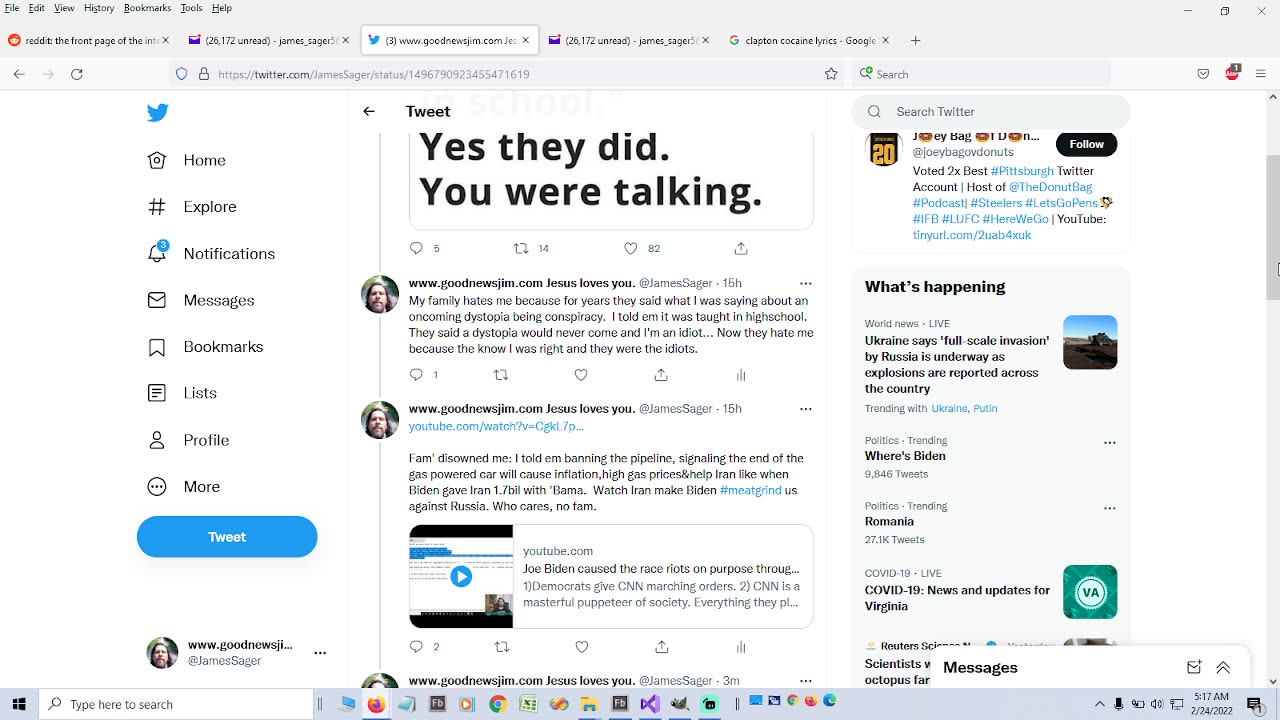Open tinyurl.com/2uab4xuk link
Viewport: 1280px width, 720px height.
click(972, 235)
